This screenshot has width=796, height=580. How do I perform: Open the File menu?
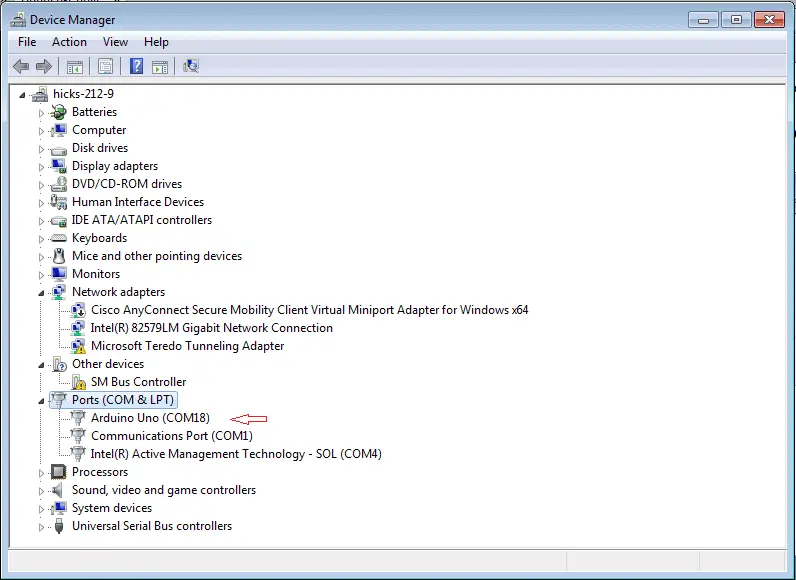tap(27, 42)
